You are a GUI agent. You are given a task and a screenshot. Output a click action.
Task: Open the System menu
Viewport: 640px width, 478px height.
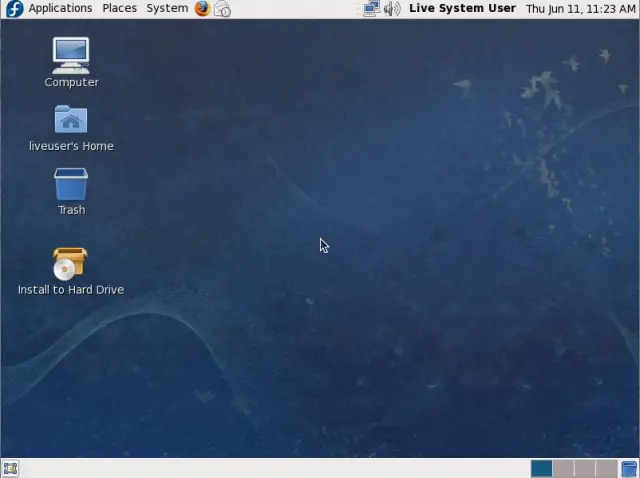point(167,8)
